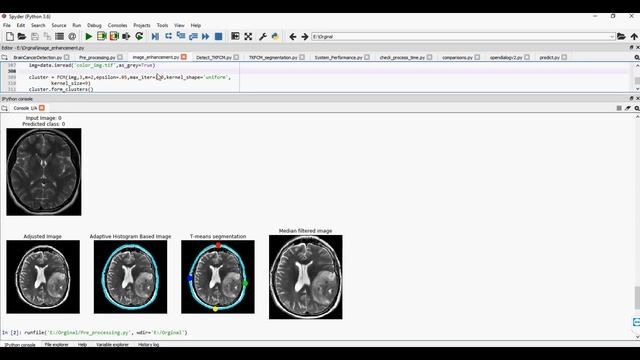Open the File menu

coord(7,25)
